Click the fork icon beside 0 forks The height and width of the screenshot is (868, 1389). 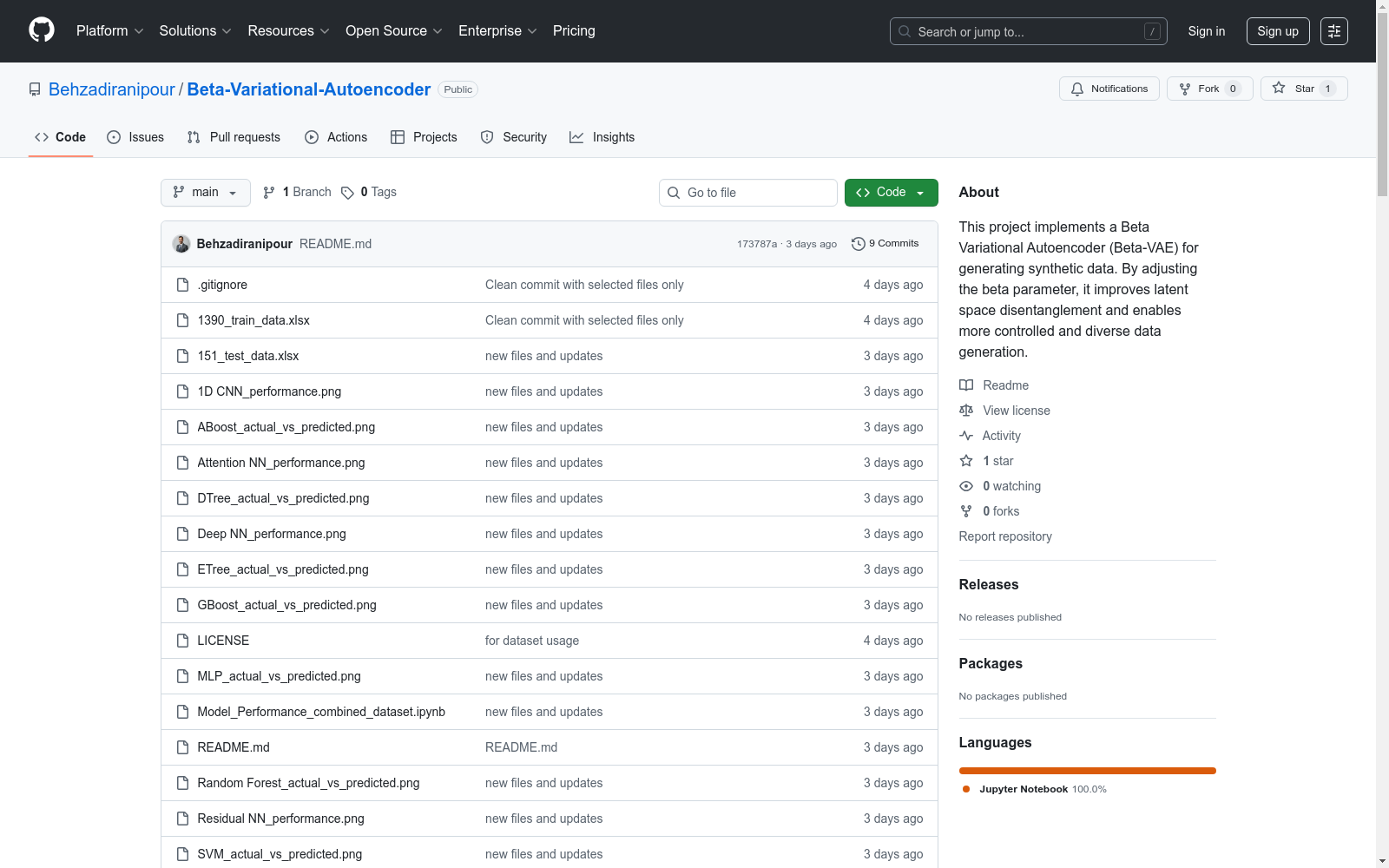[x=966, y=511]
